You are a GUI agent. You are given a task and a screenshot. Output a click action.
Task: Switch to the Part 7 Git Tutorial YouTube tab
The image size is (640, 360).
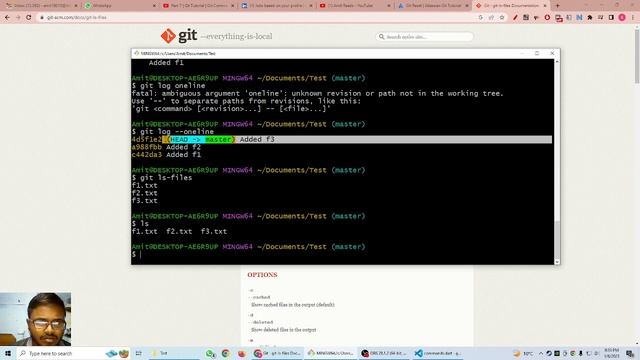tap(198, 6)
